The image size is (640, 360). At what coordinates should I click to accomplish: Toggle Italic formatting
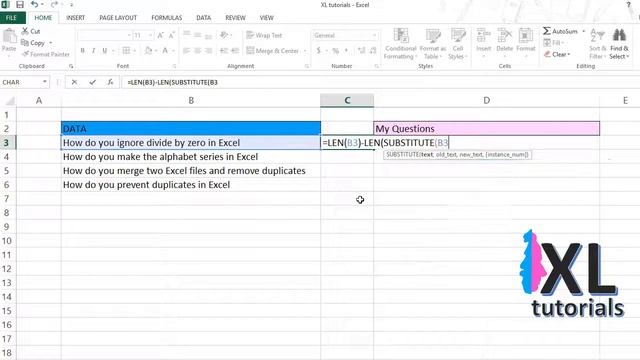pyautogui.click(x=93, y=51)
